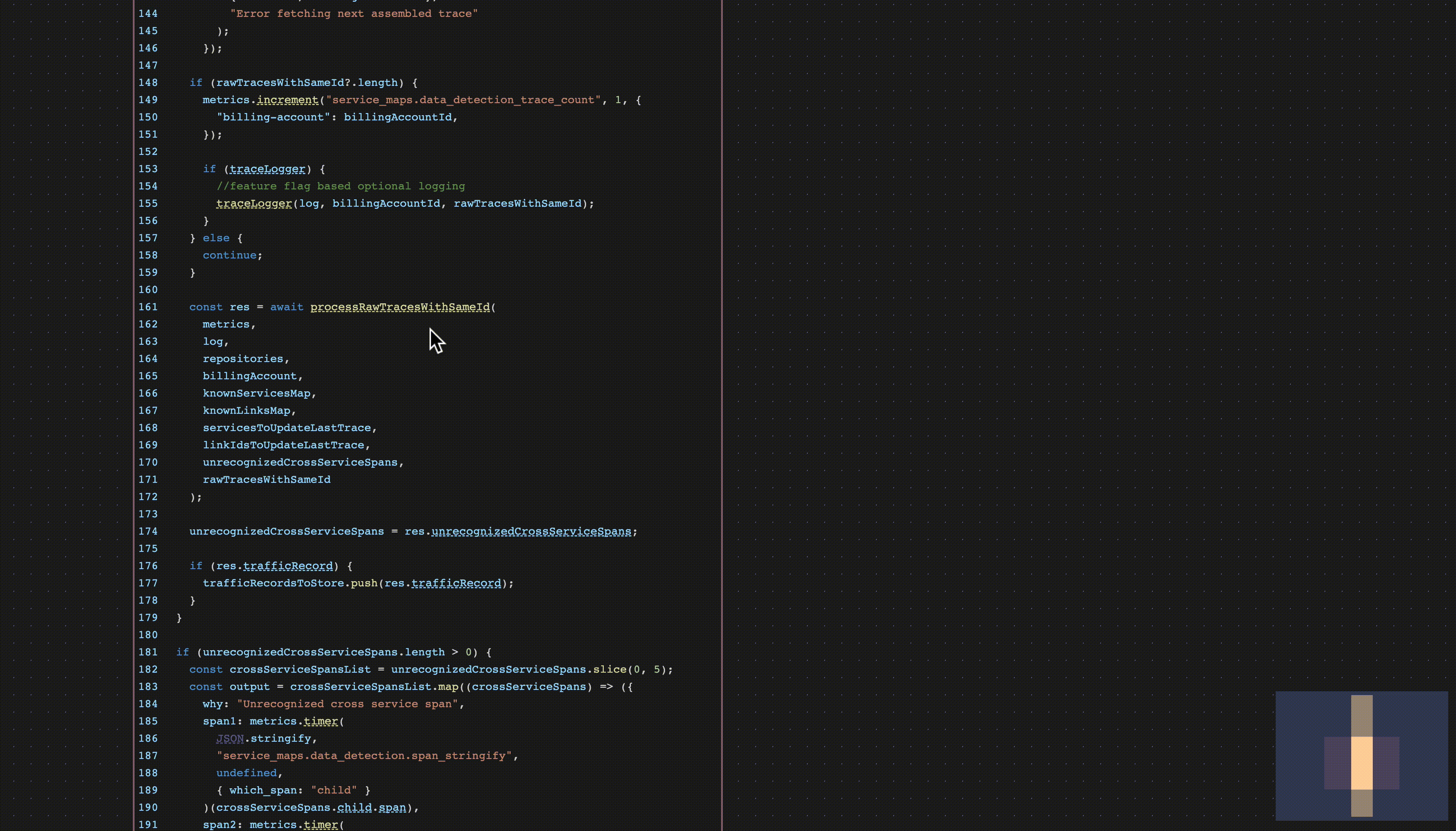
Task: Click the which_span key on line 189
Action: (263, 790)
